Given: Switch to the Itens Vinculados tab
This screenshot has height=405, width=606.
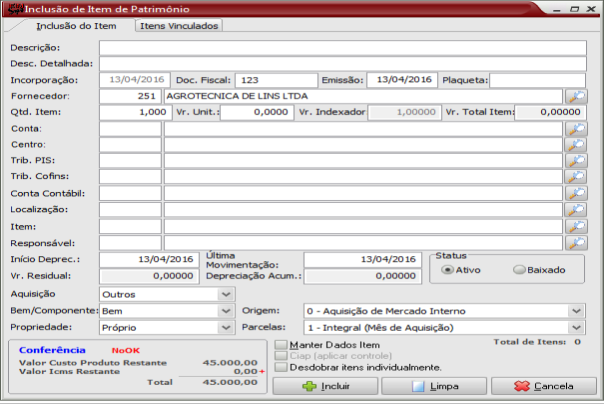Looking at the screenshot, I should 179,26.
